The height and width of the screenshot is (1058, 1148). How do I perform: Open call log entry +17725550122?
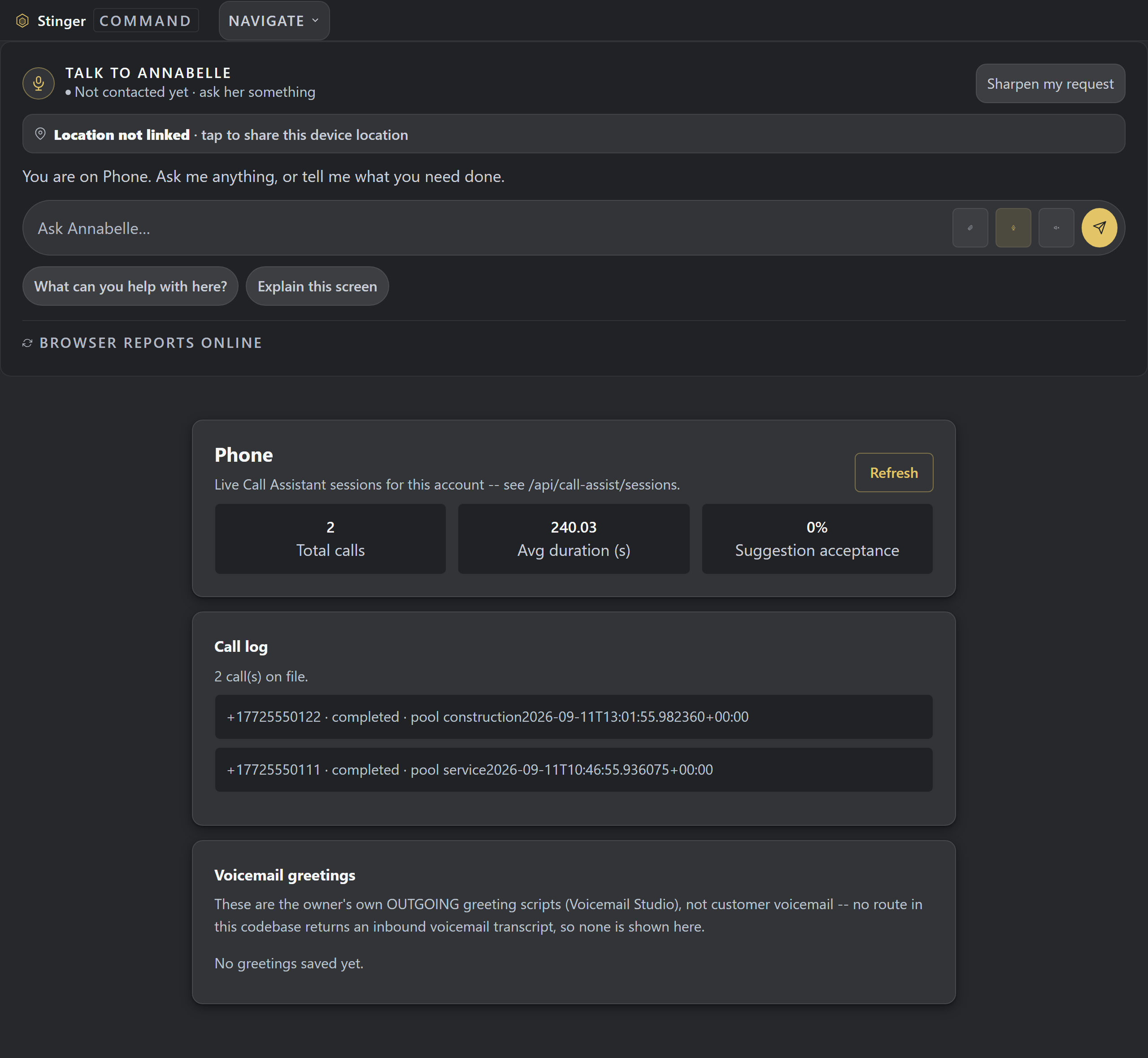click(574, 717)
